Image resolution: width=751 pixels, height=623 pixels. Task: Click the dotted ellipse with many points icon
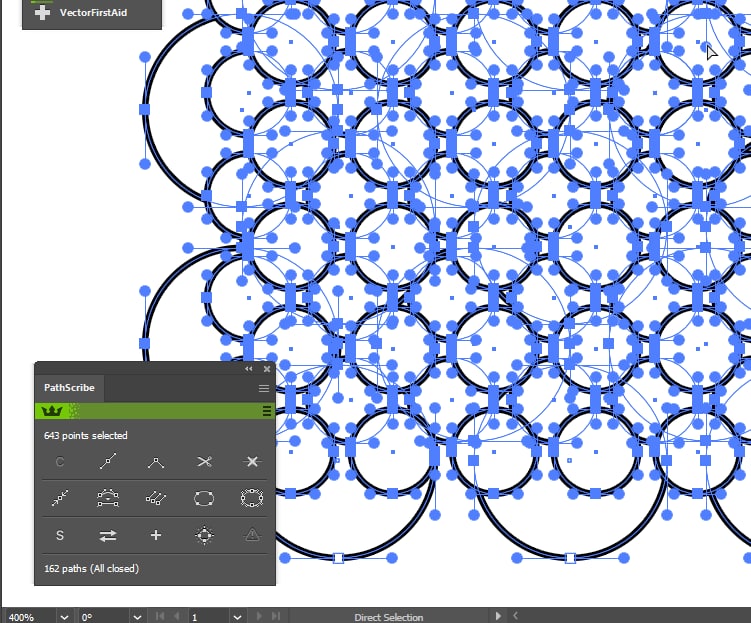point(252,498)
